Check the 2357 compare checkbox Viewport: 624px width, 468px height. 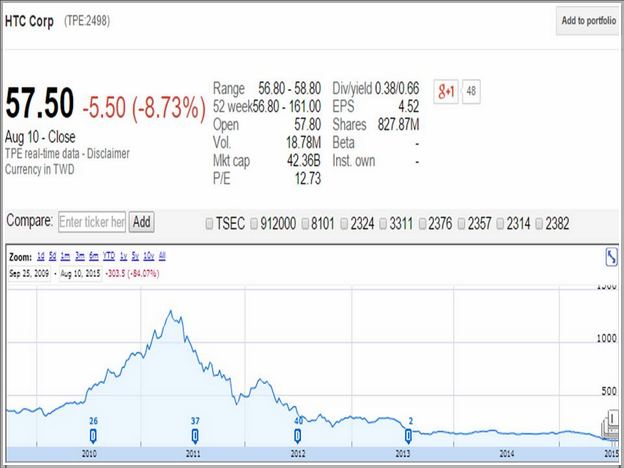(461, 224)
